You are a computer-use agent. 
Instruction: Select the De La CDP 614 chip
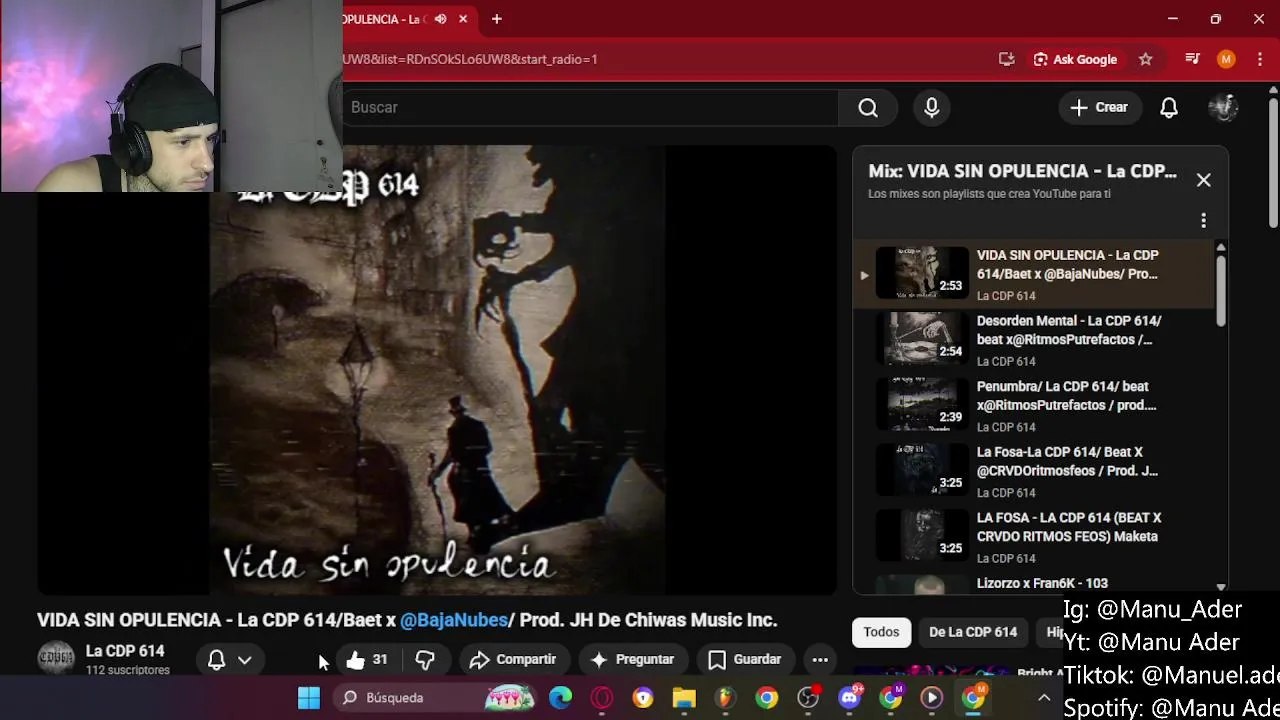973,632
